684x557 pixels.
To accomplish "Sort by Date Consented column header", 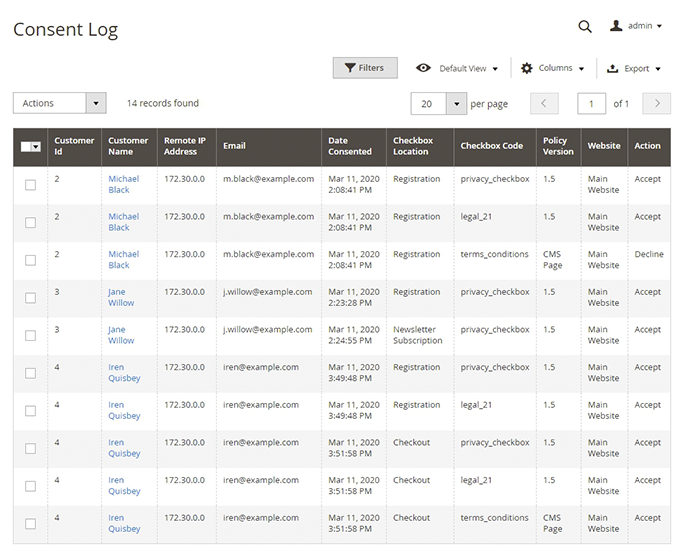I will click(349, 146).
